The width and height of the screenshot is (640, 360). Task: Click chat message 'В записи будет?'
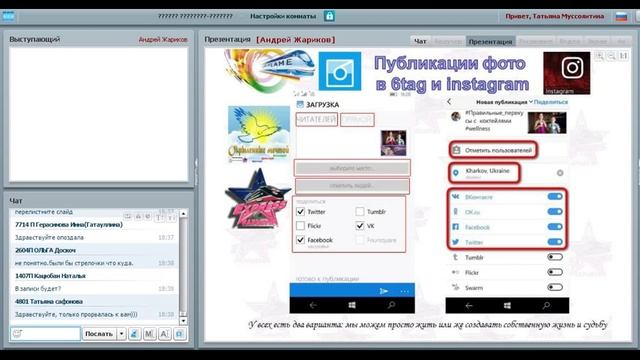tap(38, 289)
